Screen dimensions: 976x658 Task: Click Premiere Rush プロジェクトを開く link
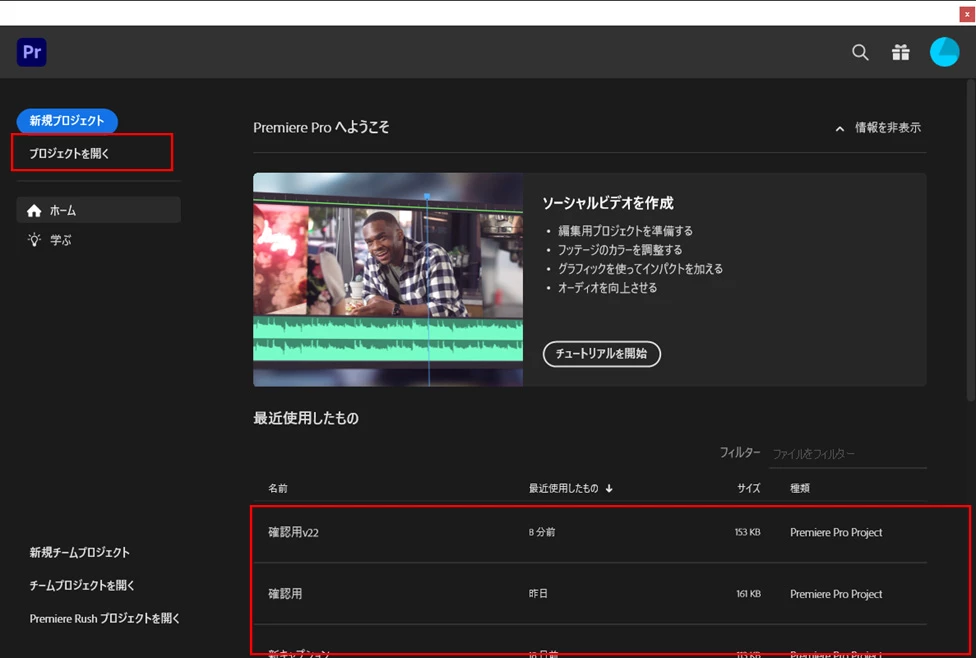[105, 618]
